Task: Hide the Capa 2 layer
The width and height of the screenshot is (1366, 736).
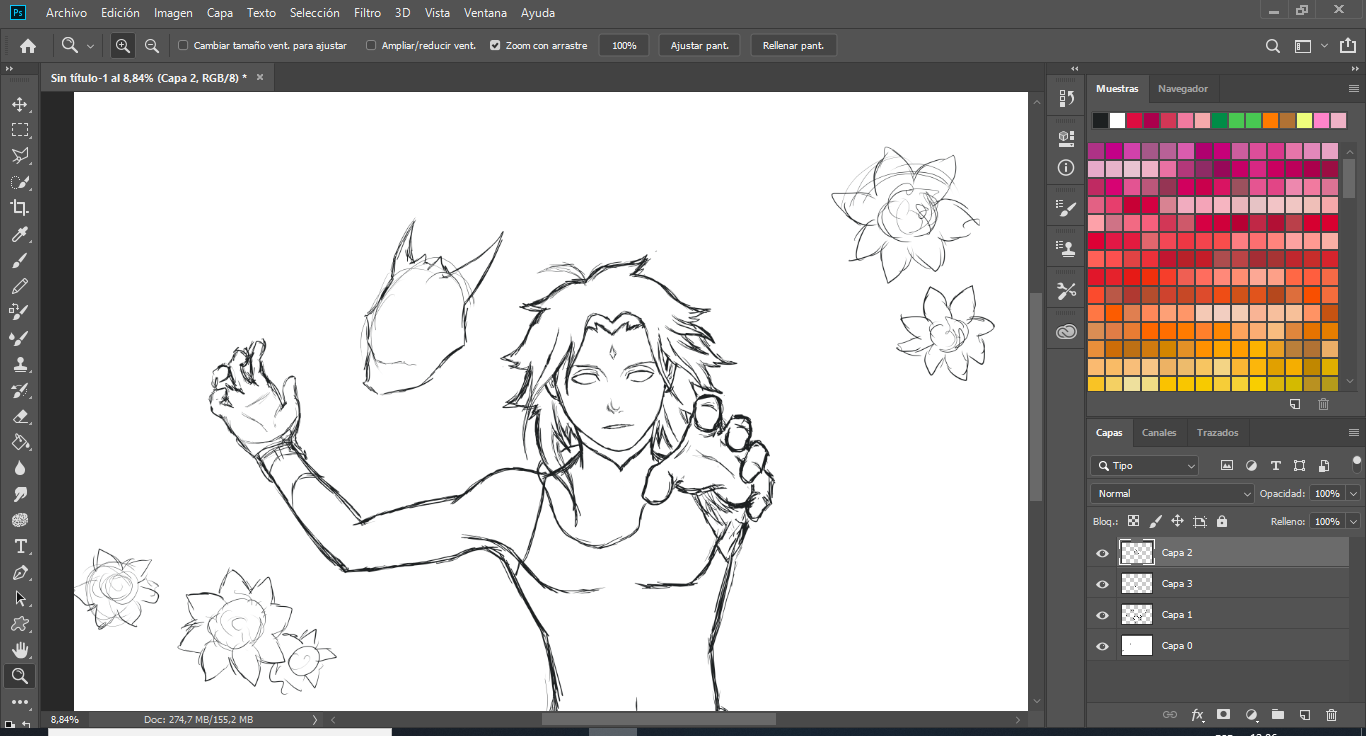Action: pyautogui.click(x=1102, y=553)
